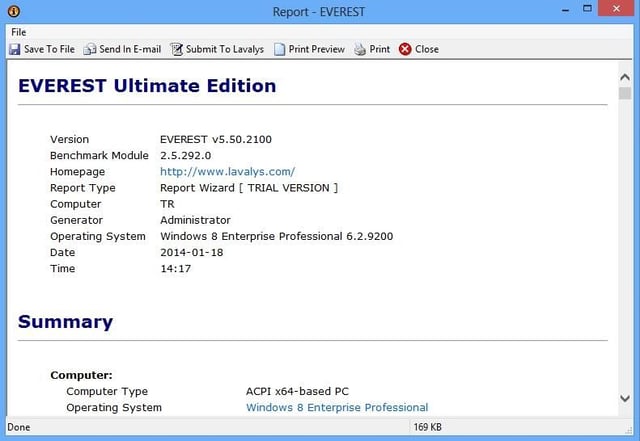Click the scrollbar down arrow
Screen dimensions: 640x441
point(625,398)
